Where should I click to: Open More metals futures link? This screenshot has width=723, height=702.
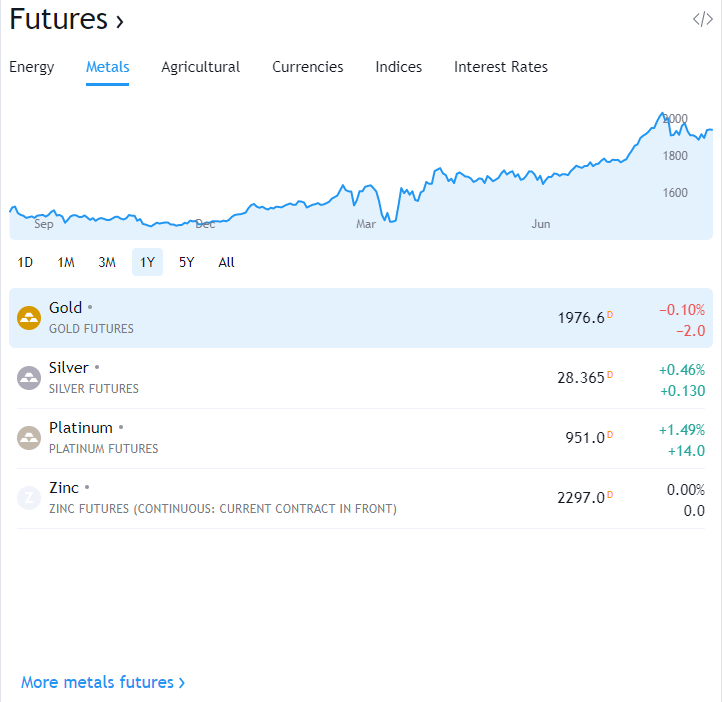[103, 682]
